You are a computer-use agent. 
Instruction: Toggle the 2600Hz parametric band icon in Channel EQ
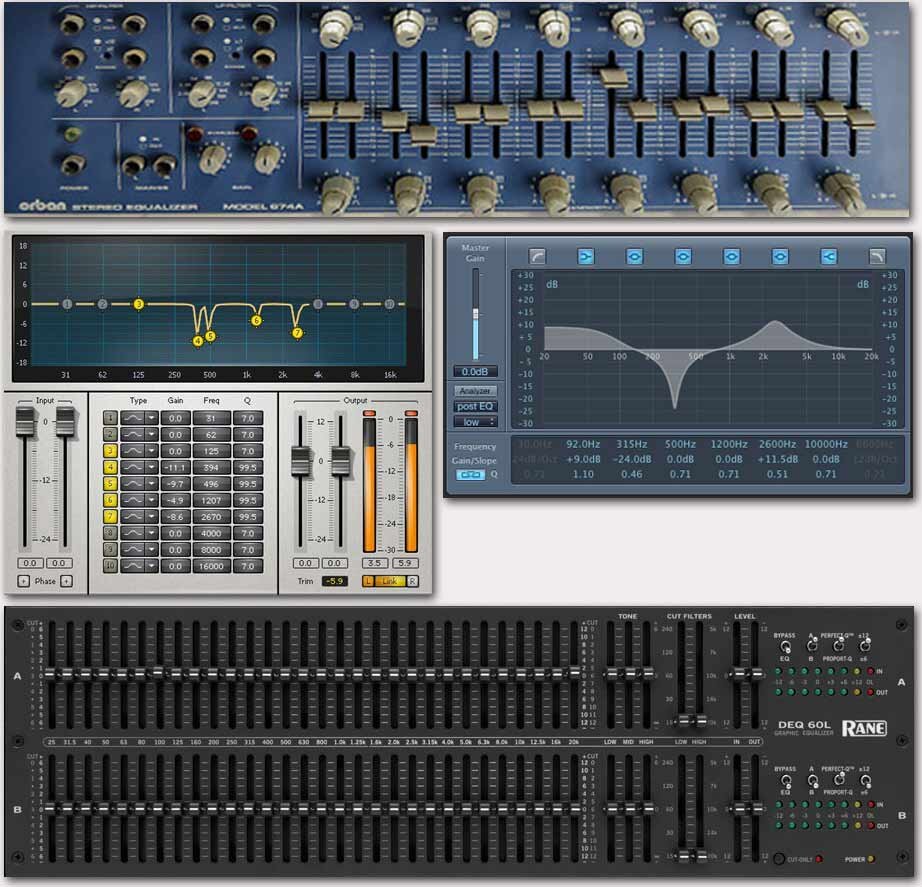click(780, 256)
